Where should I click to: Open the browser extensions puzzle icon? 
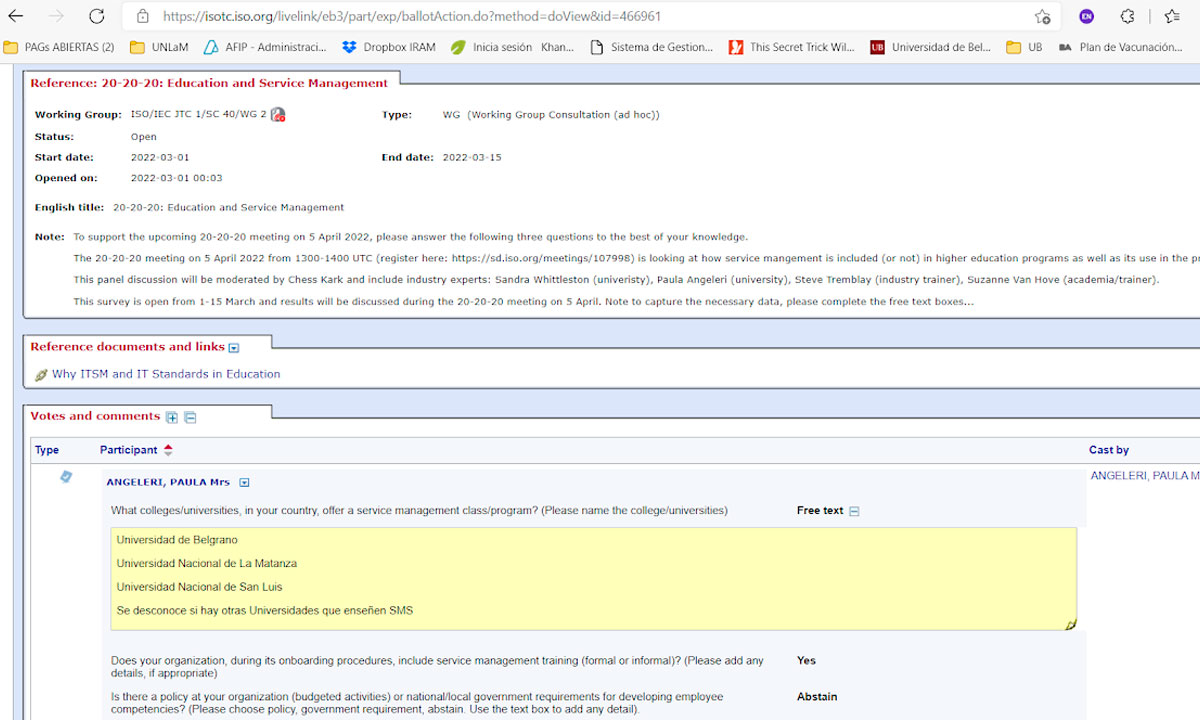coord(1127,16)
